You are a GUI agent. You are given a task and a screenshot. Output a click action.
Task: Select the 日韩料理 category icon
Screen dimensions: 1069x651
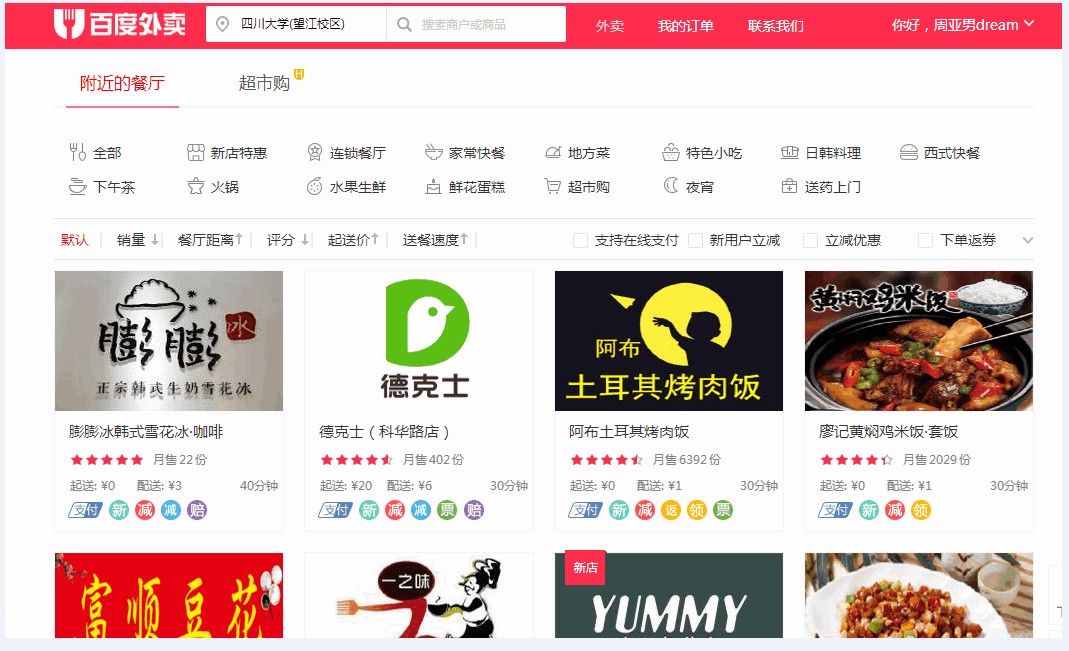tap(789, 152)
